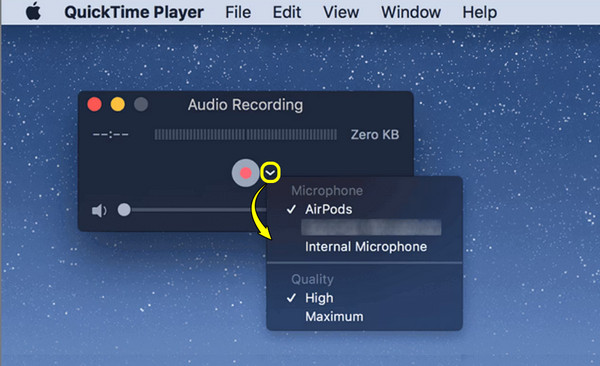Click the volume slider knob
Screen dimensions: 600x366
tap(124, 210)
